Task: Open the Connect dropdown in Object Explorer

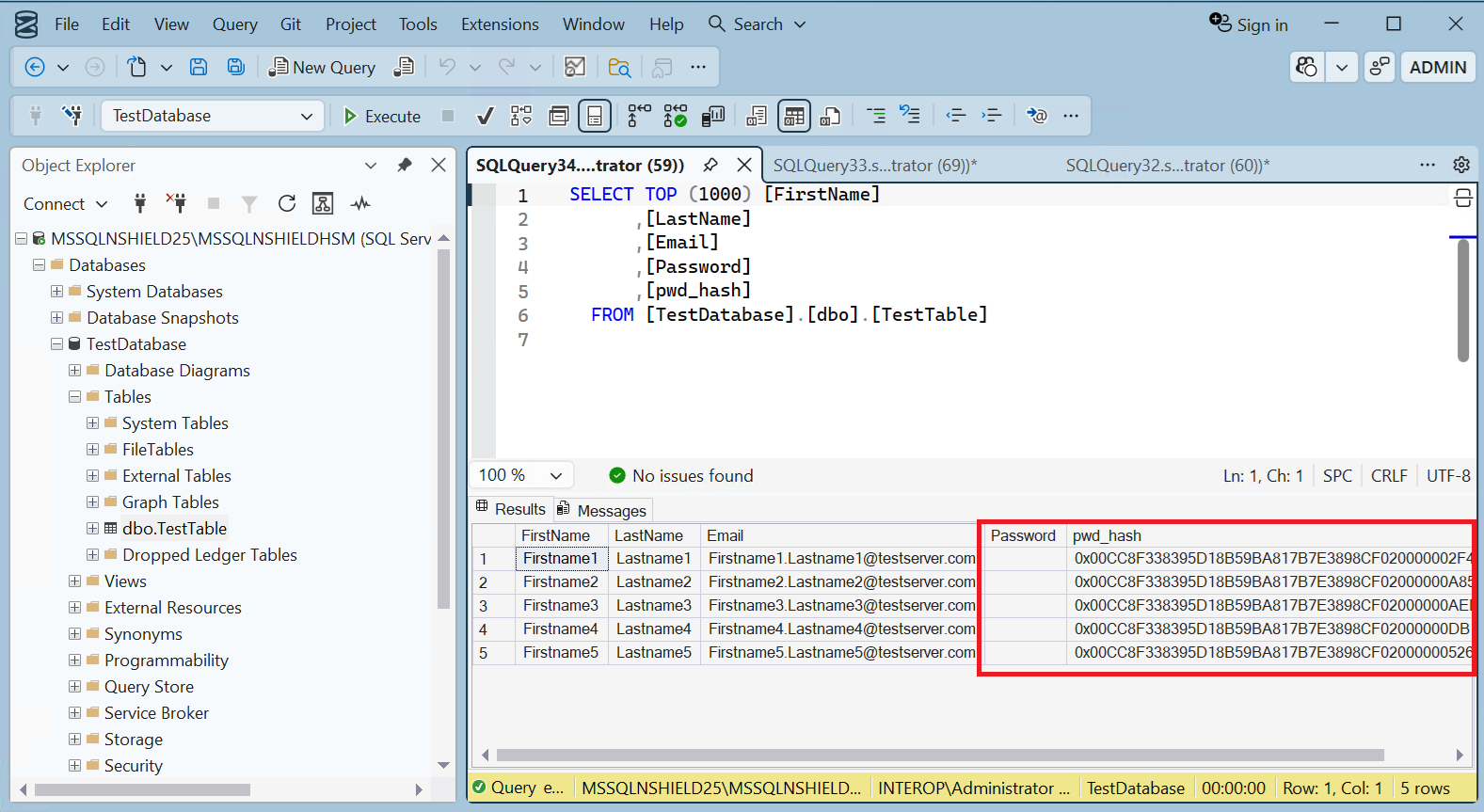Action: (x=65, y=204)
